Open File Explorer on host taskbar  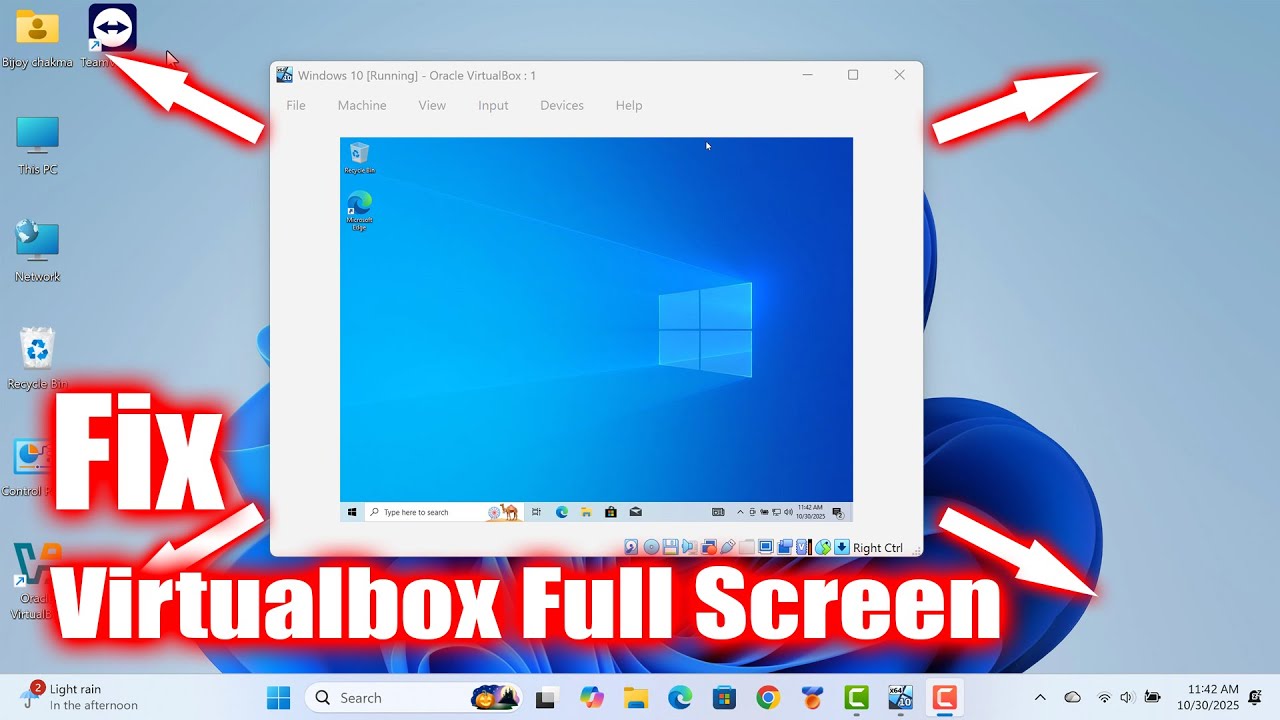(x=636, y=698)
